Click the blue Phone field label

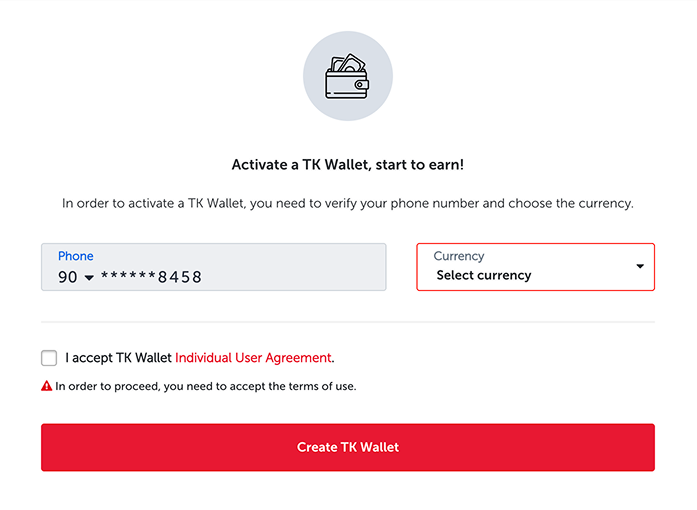[75, 256]
